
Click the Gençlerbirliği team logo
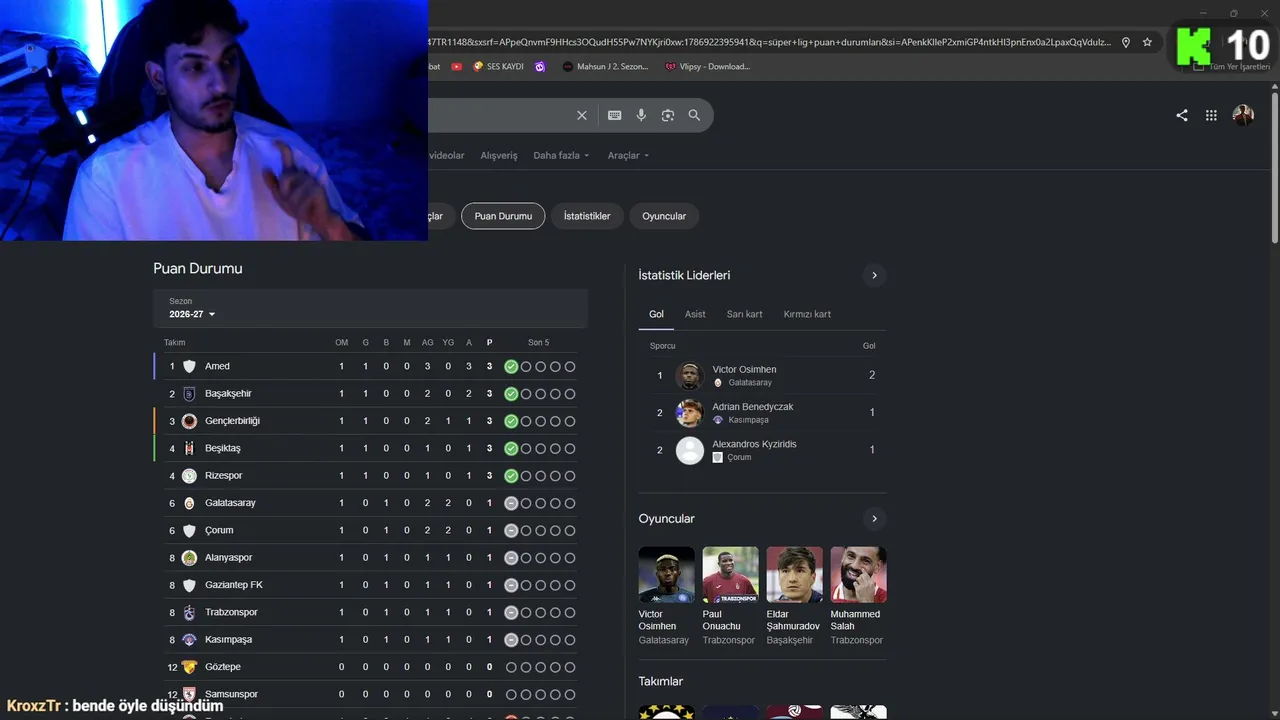coord(189,421)
